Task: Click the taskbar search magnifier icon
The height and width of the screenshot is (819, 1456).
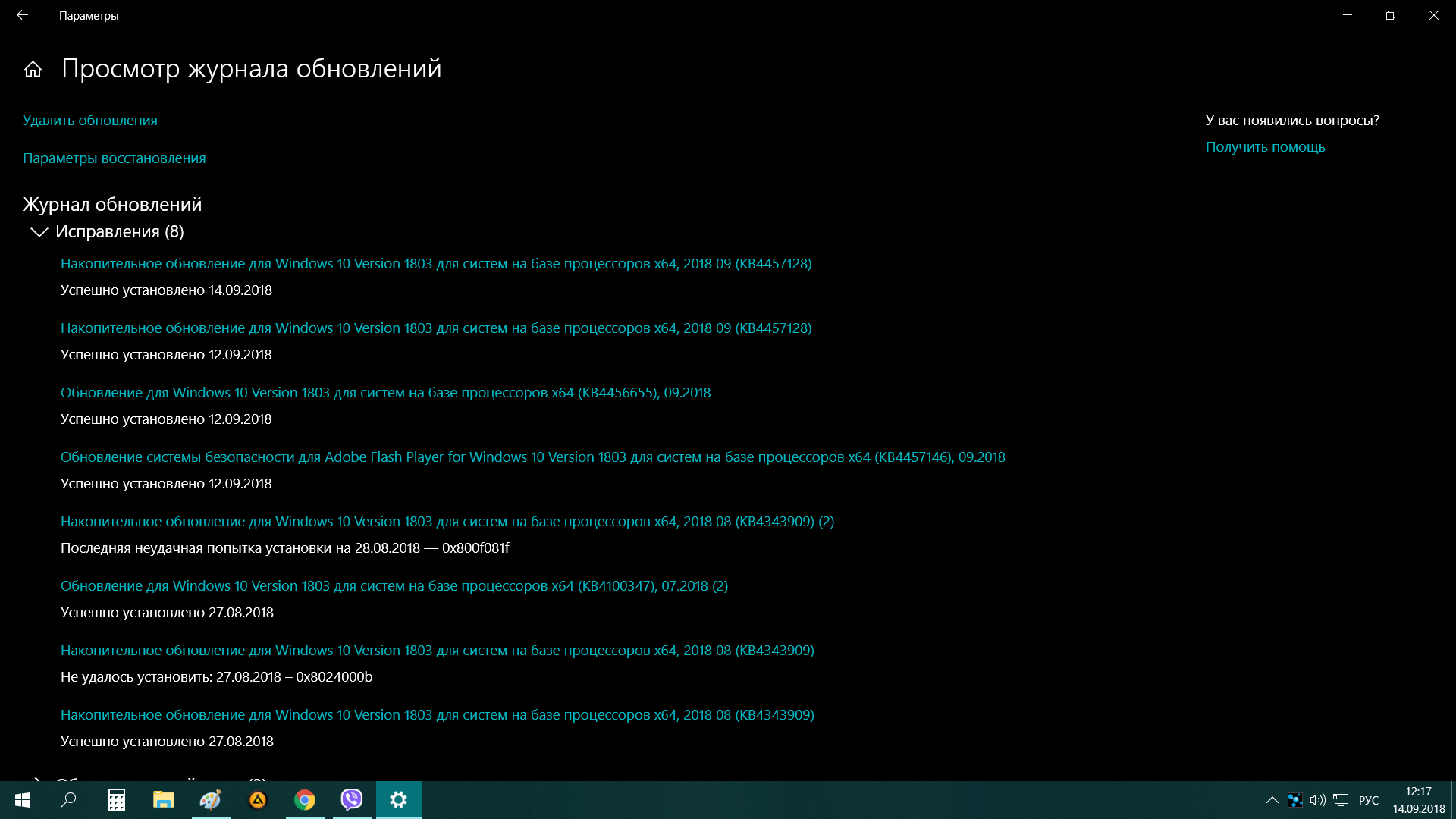Action: pos(68,800)
